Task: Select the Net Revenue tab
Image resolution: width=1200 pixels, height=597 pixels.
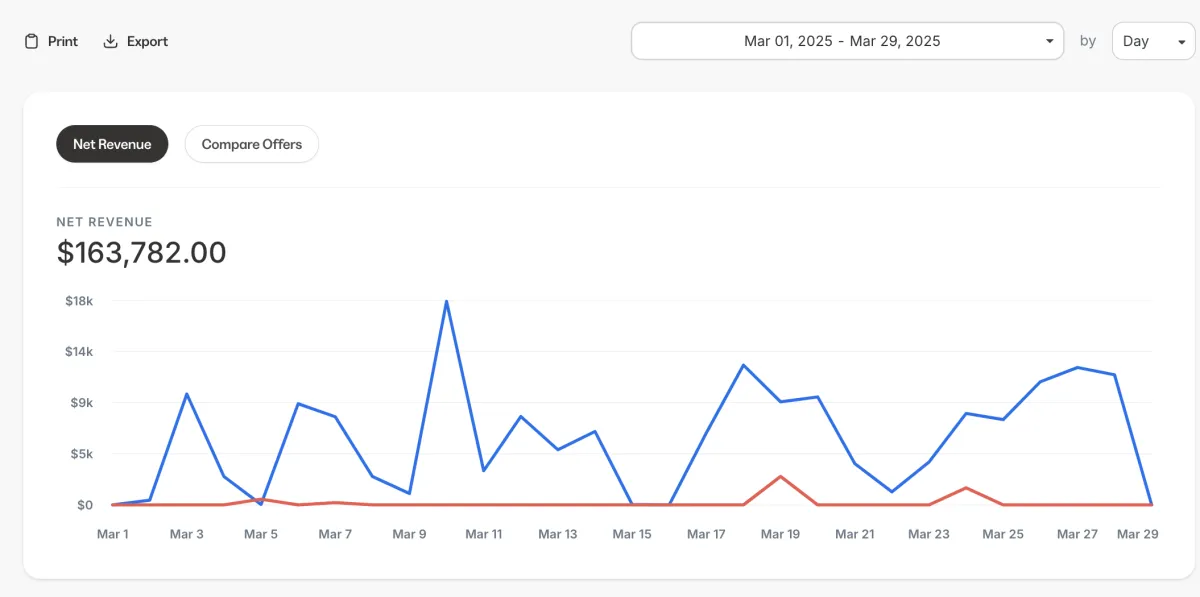Action: pos(112,144)
